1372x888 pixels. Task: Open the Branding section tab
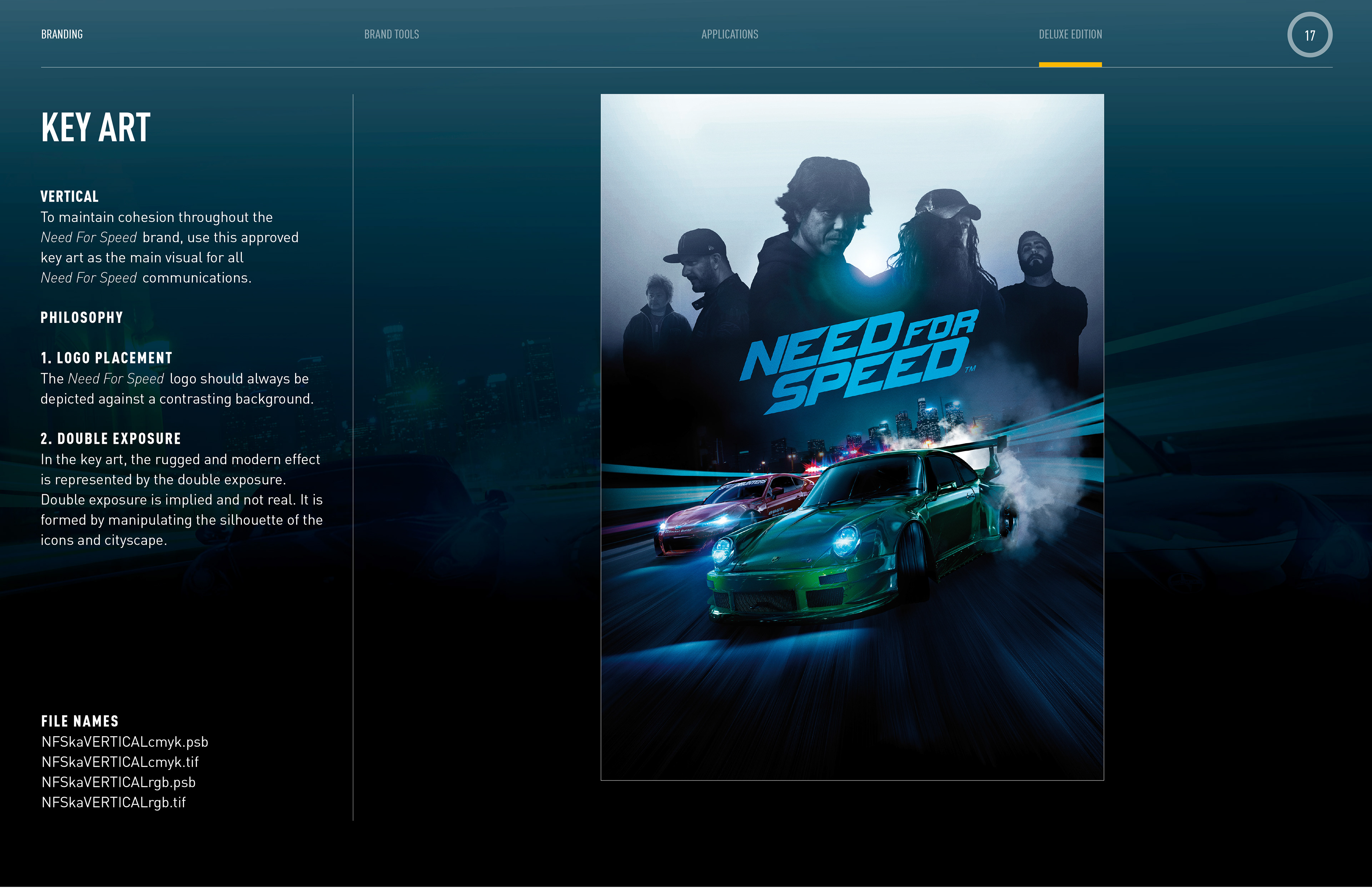click(x=62, y=35)
